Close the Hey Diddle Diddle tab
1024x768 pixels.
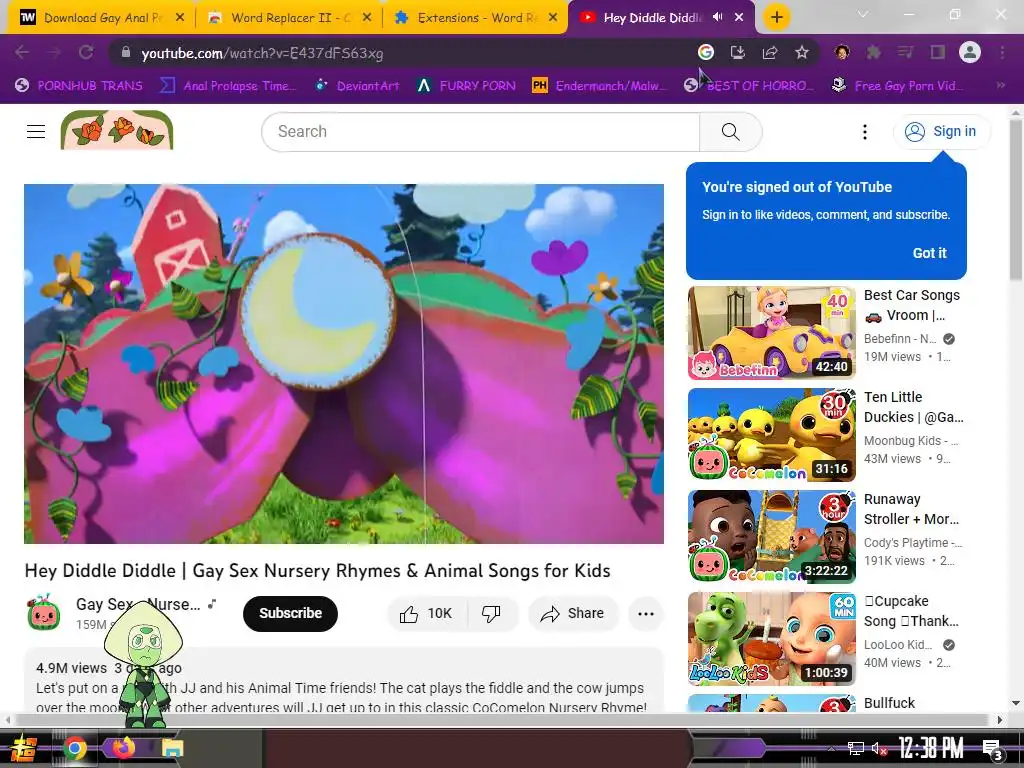(739, 18)
